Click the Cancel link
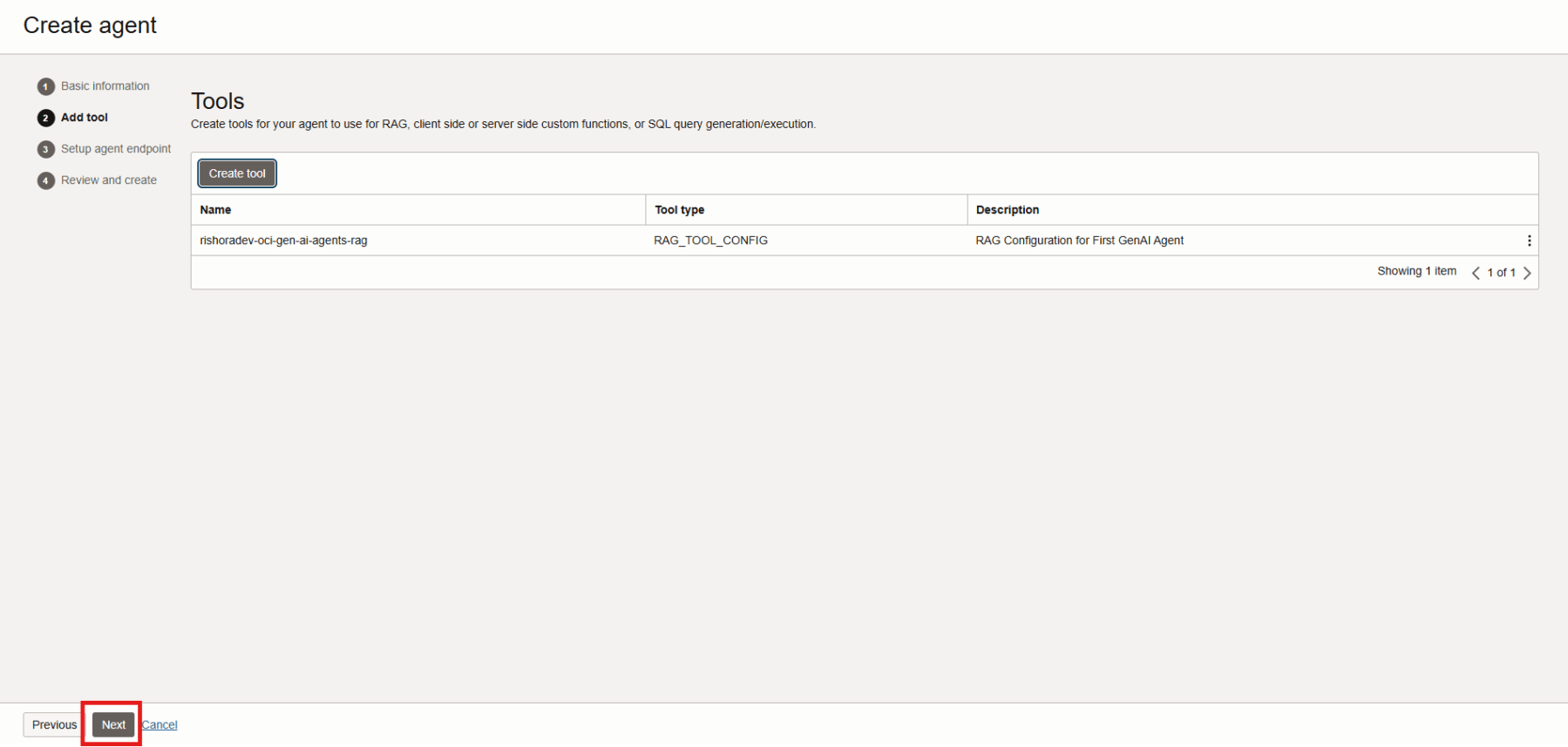This screenshot has height=747, width=1568. (160, 724)
